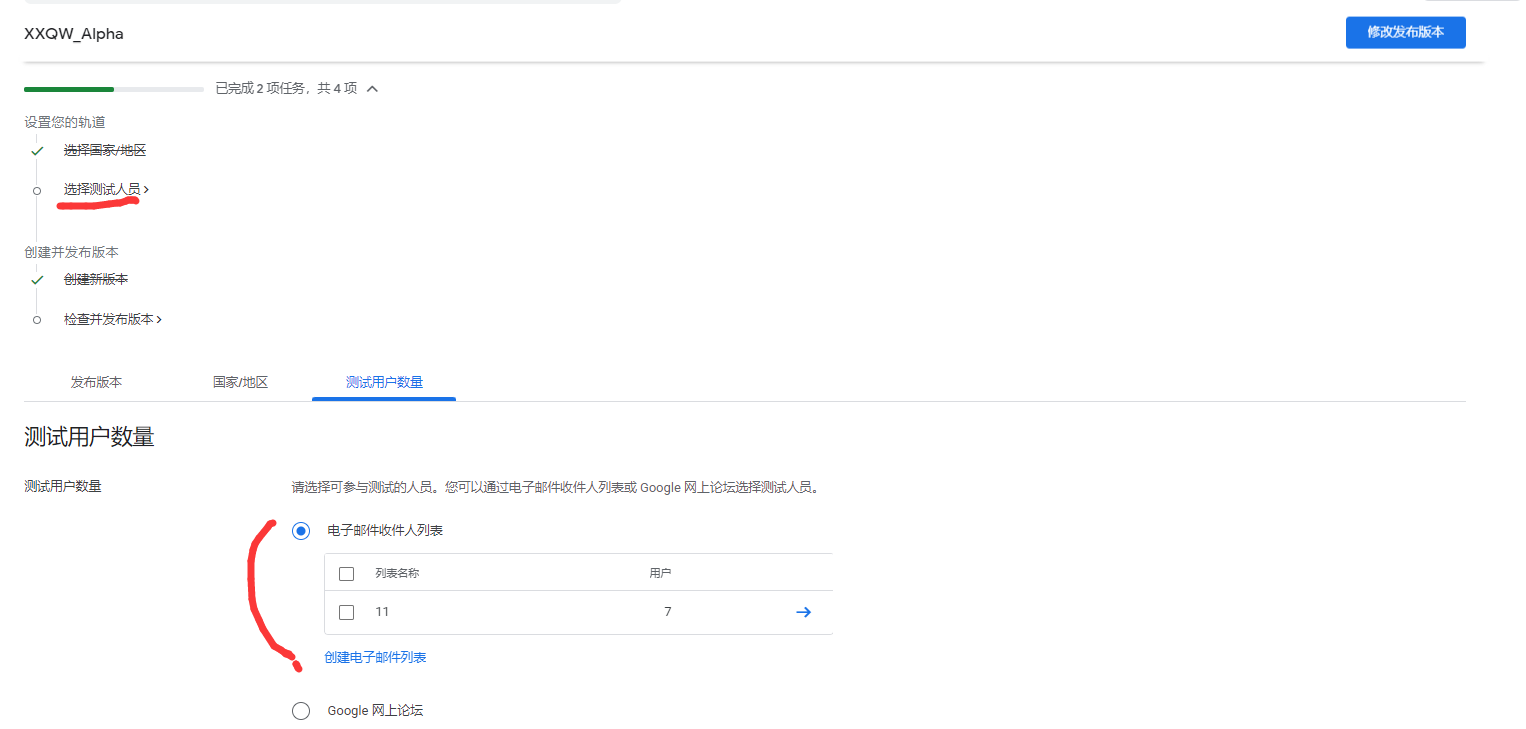Click the green checkmark beside 创建新版本

pos(37,279)
